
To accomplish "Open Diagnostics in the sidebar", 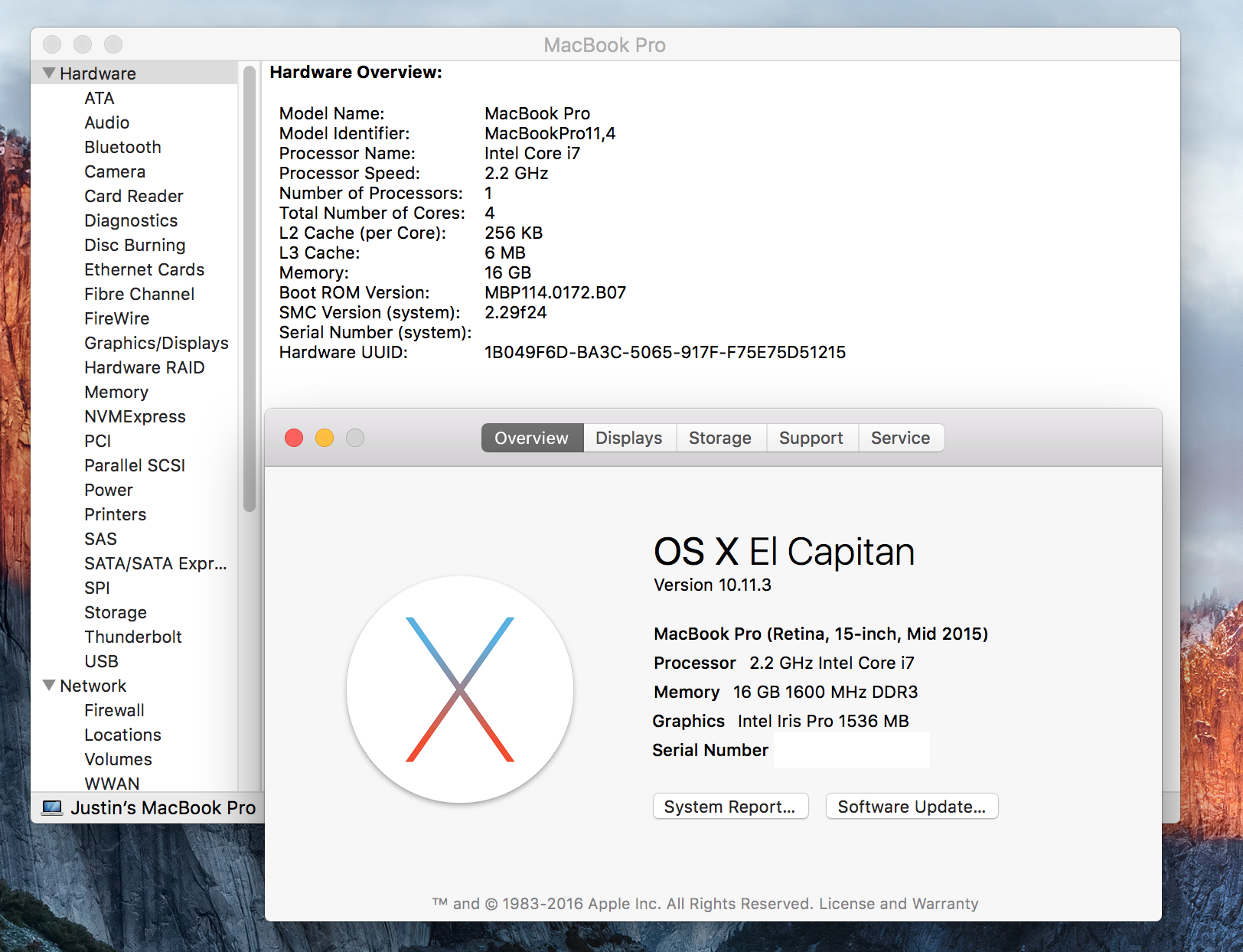I will pos(131,220).
